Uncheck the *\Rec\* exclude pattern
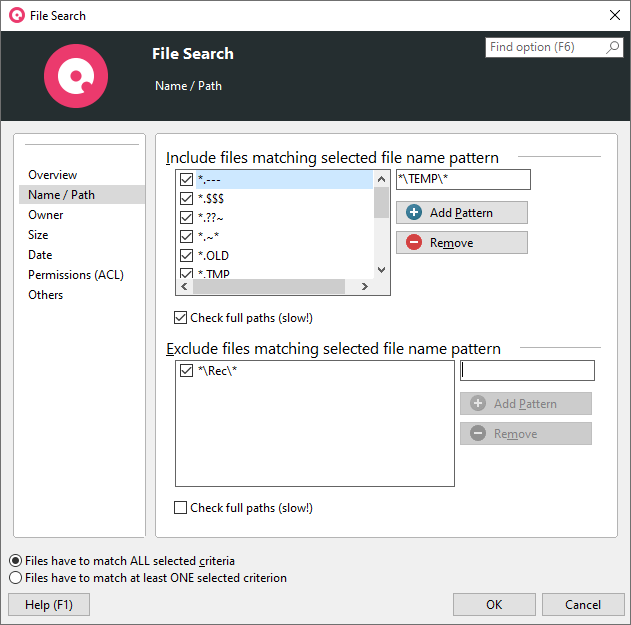This screenshot has width=631, height=625. (x=186, y=371)
